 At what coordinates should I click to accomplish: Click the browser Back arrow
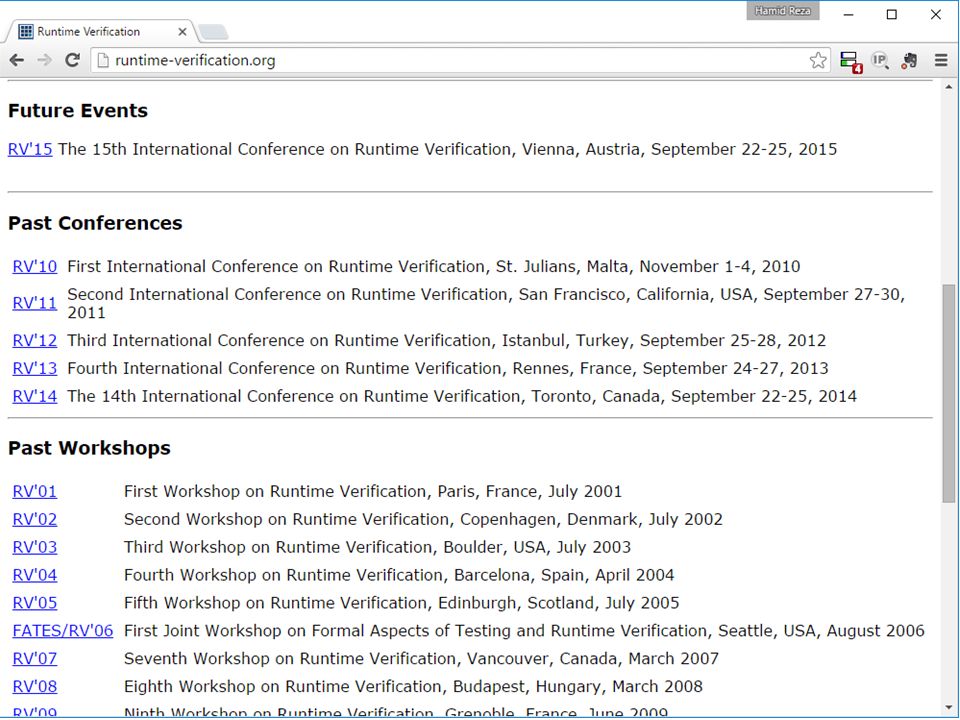coord(17,60)
